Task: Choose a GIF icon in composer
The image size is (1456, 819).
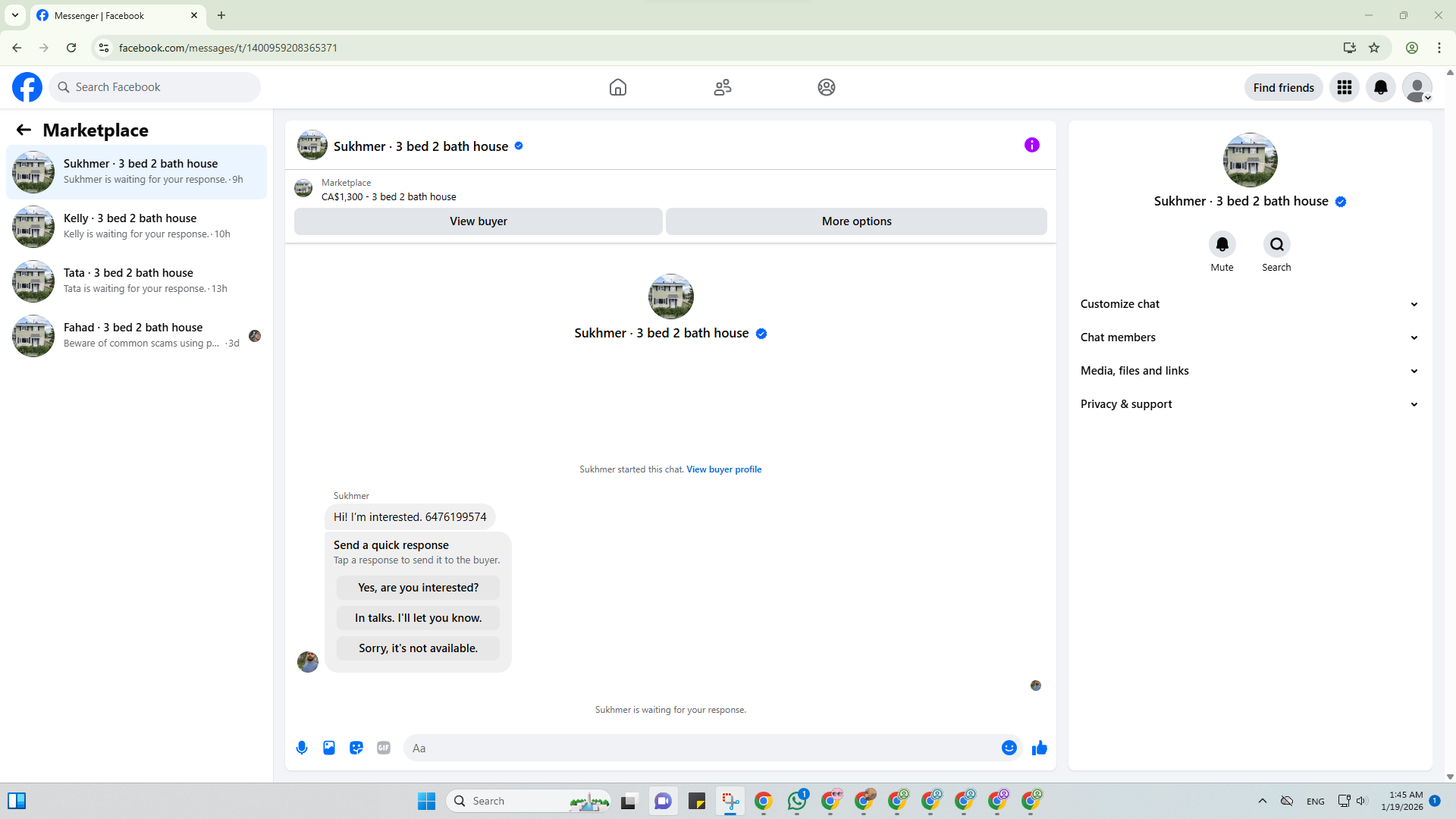Action: tap(384, 748)
